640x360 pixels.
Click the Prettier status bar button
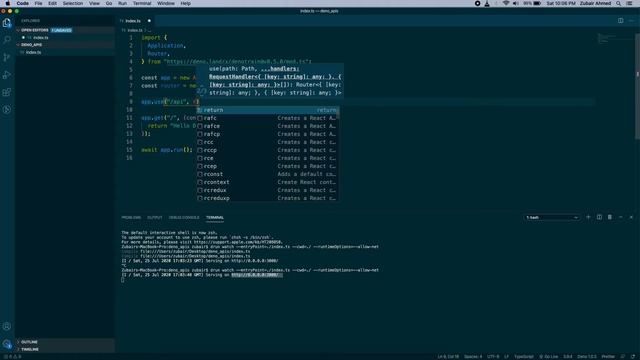[x=608, y=357]
